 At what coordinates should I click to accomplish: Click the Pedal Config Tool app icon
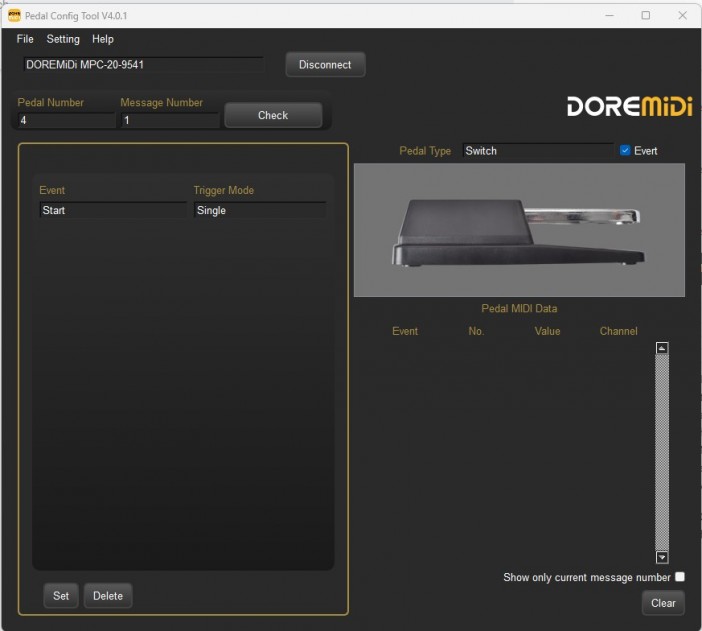14,16
